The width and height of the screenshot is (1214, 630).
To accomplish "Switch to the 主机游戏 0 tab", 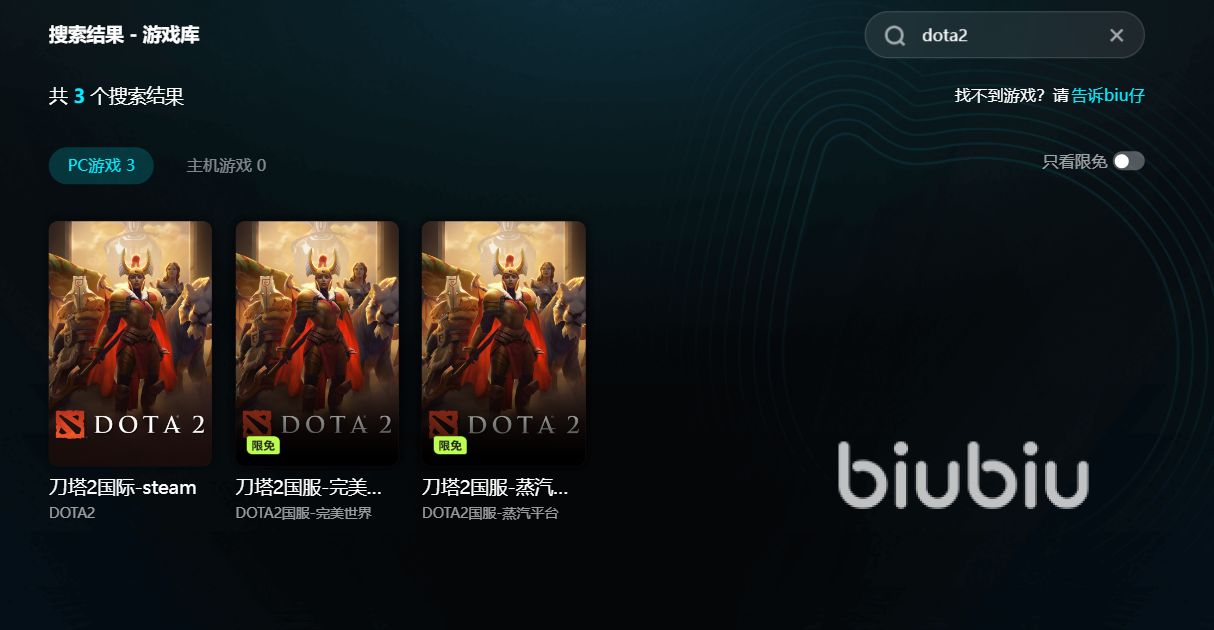I will pos(226,165).
